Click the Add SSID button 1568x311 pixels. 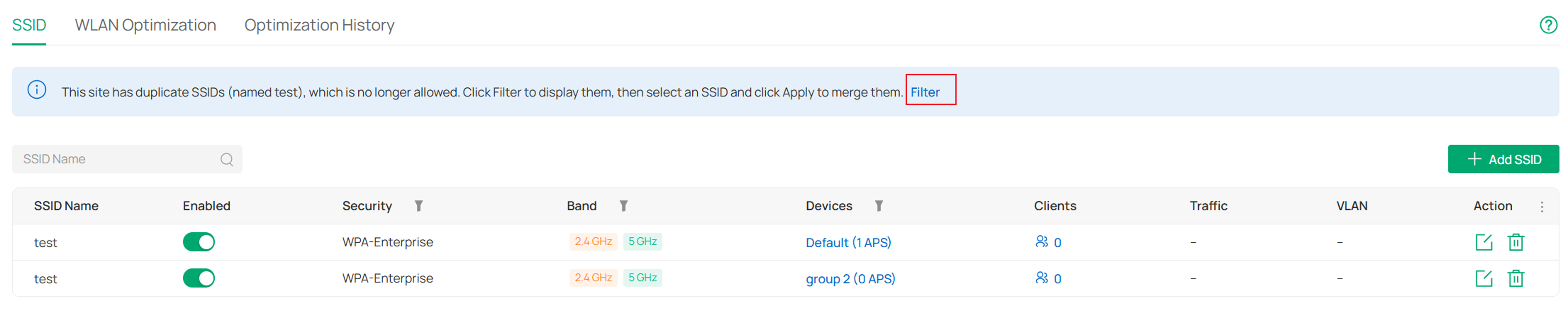[x=1503, y=159]
